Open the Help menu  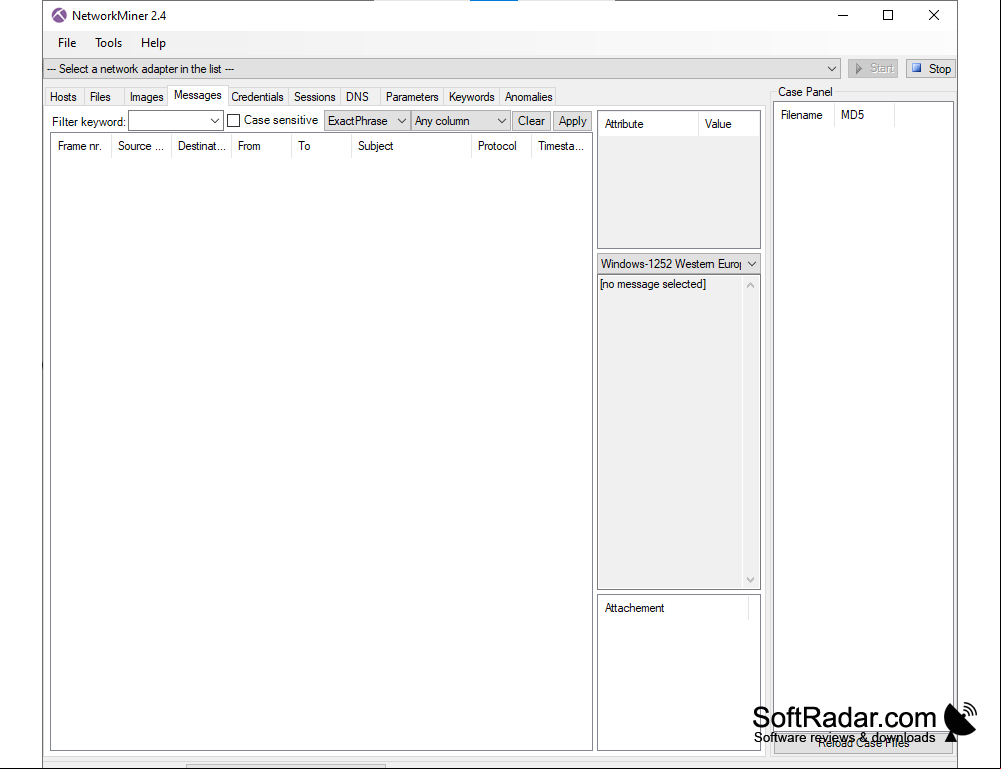153,43
